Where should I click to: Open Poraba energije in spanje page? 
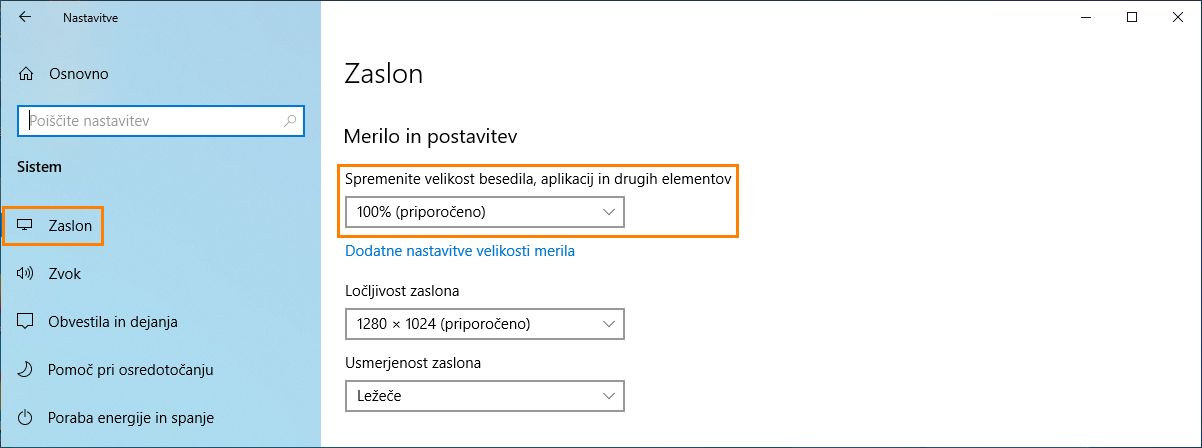coord(131,418)
